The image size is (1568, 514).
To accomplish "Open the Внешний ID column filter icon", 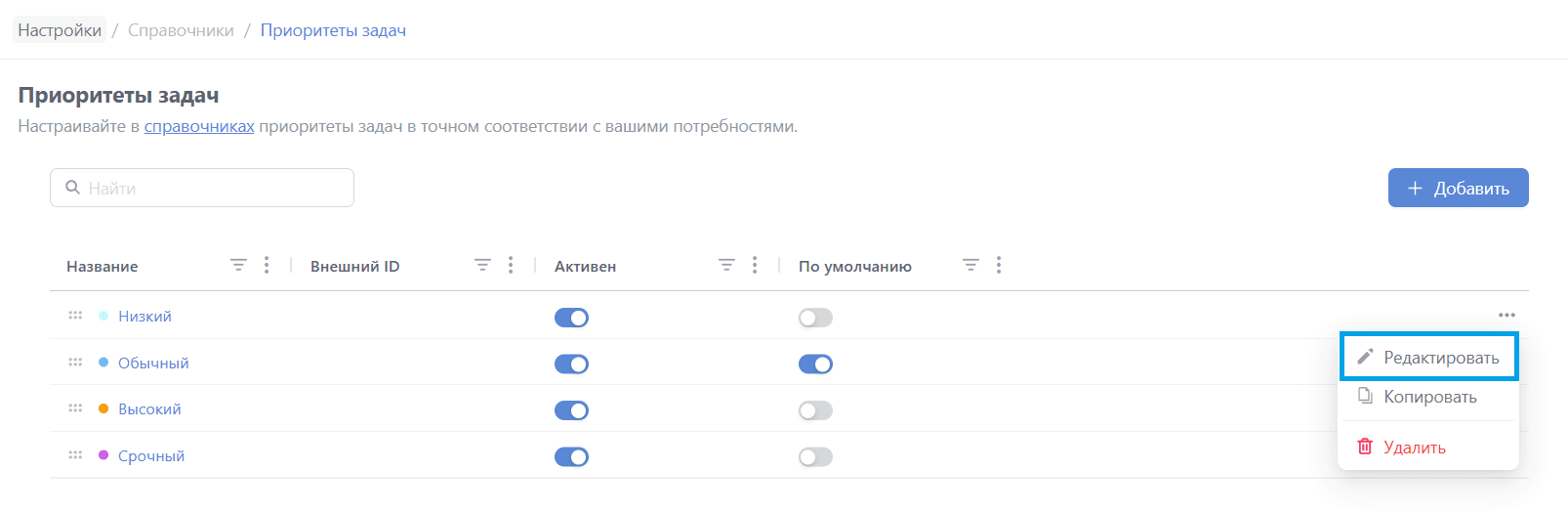I will click(x=482, y=266).
